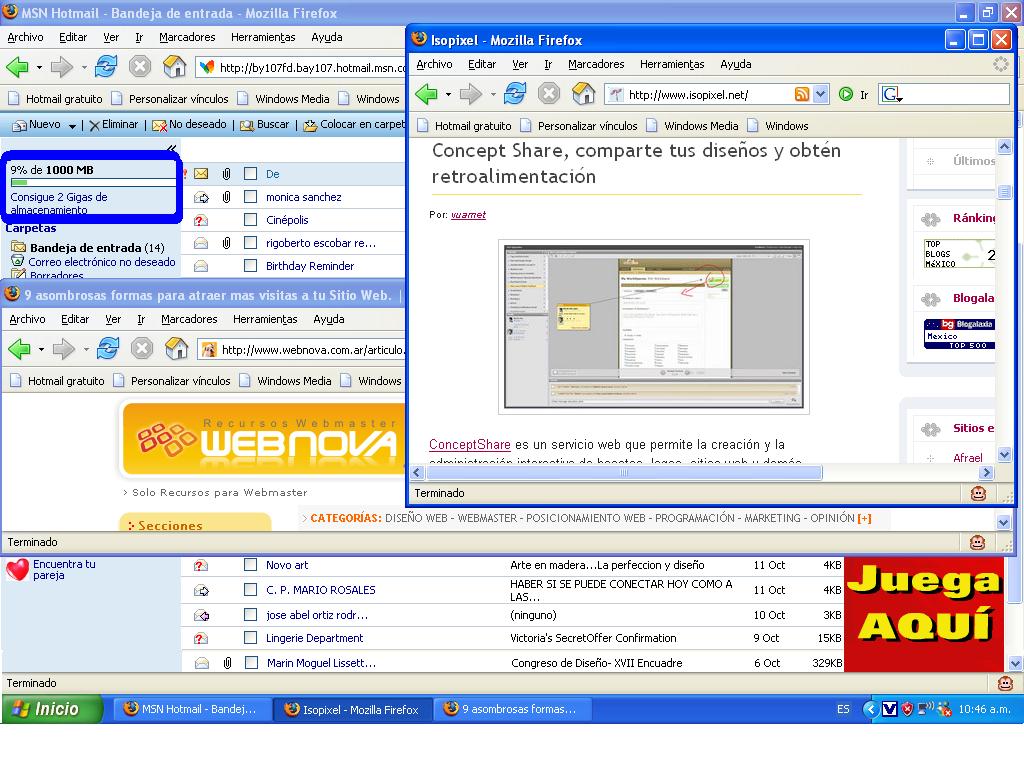Click the forward arrow in Isopixel window
Image resolution: width=1024 pixels, height=768 pixels.
(470, 94)
